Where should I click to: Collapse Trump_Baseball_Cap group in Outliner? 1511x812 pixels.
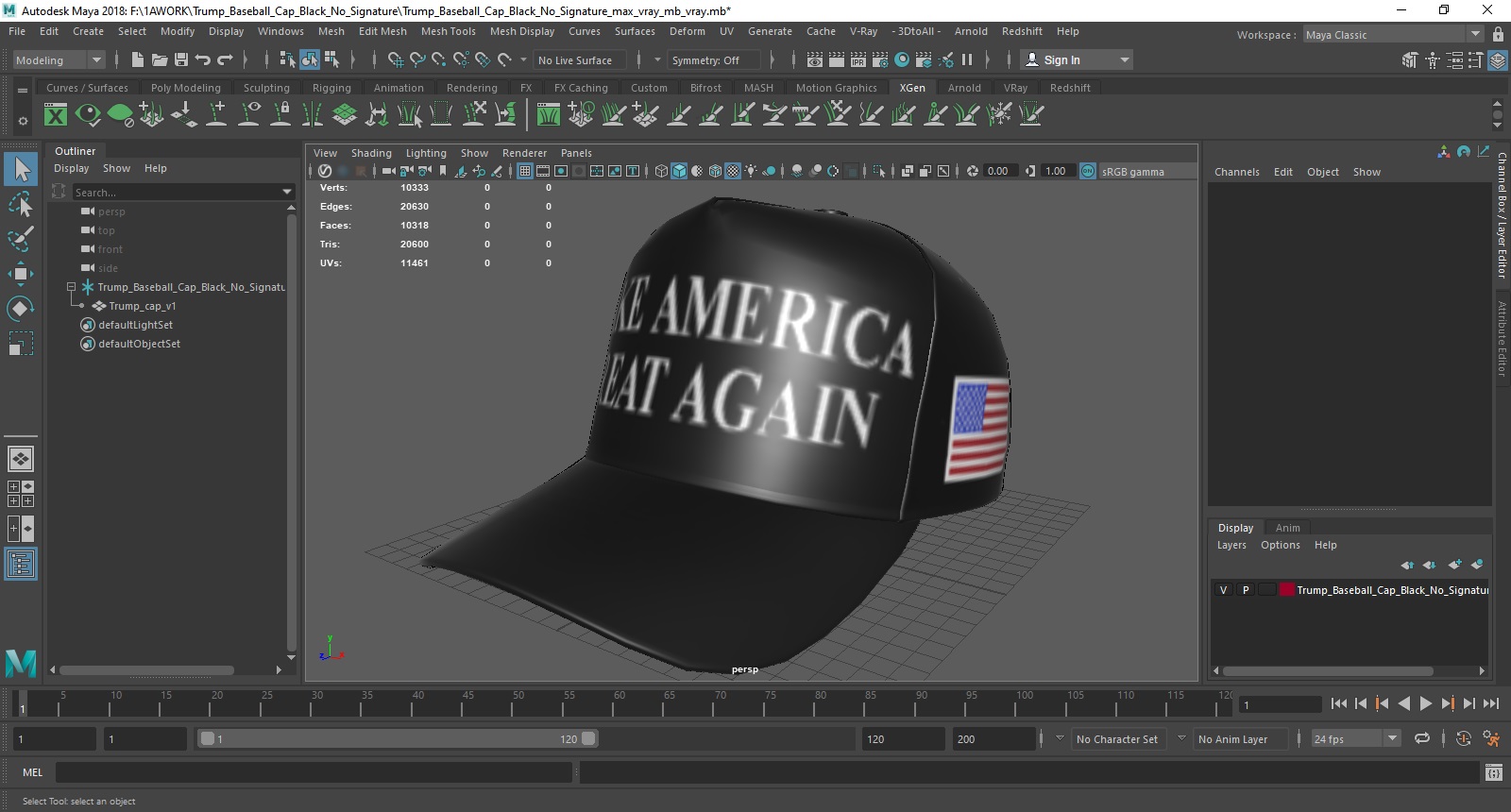pos(71,286)
